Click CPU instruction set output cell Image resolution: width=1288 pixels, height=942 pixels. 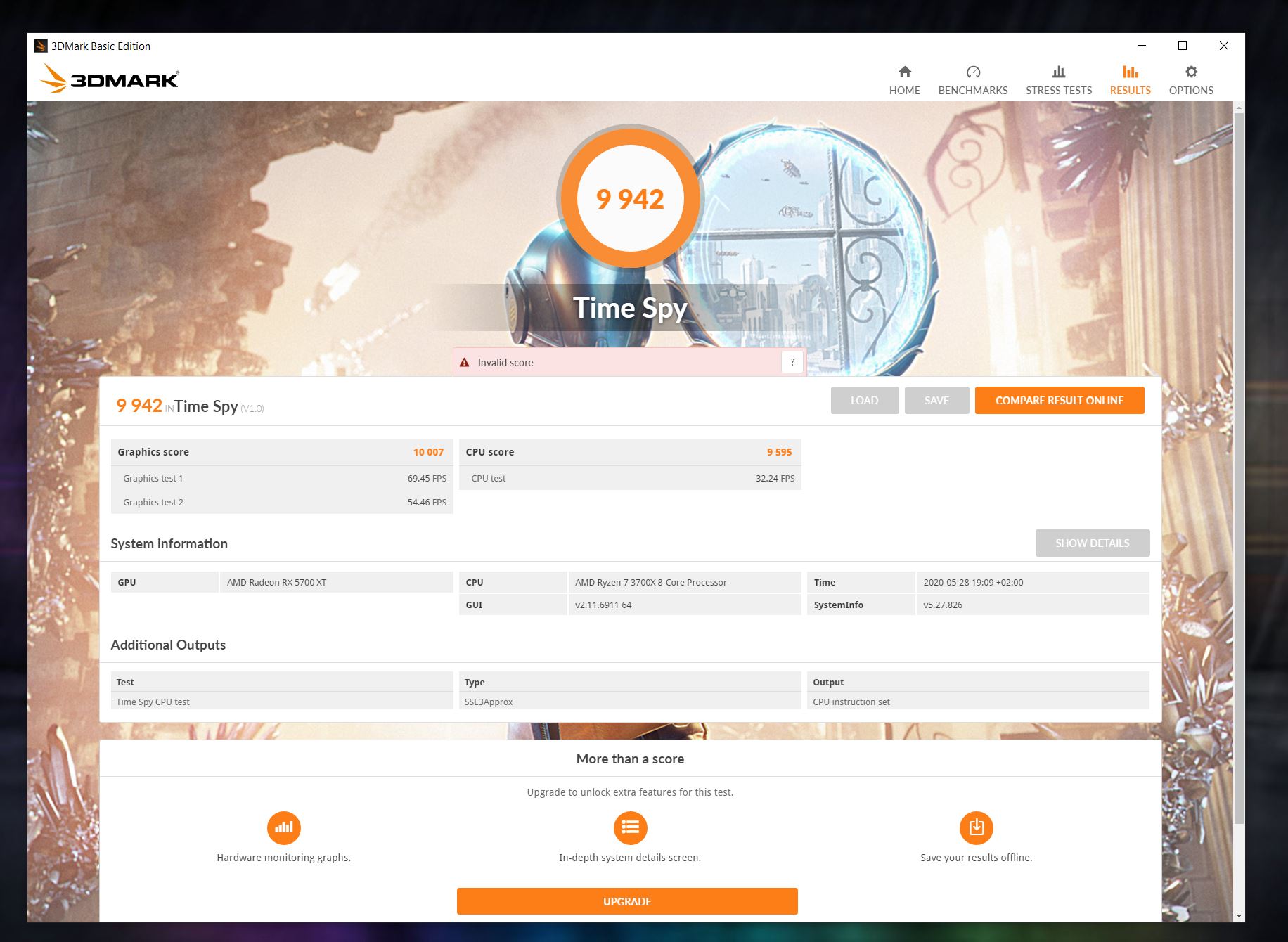click(978, 702)
